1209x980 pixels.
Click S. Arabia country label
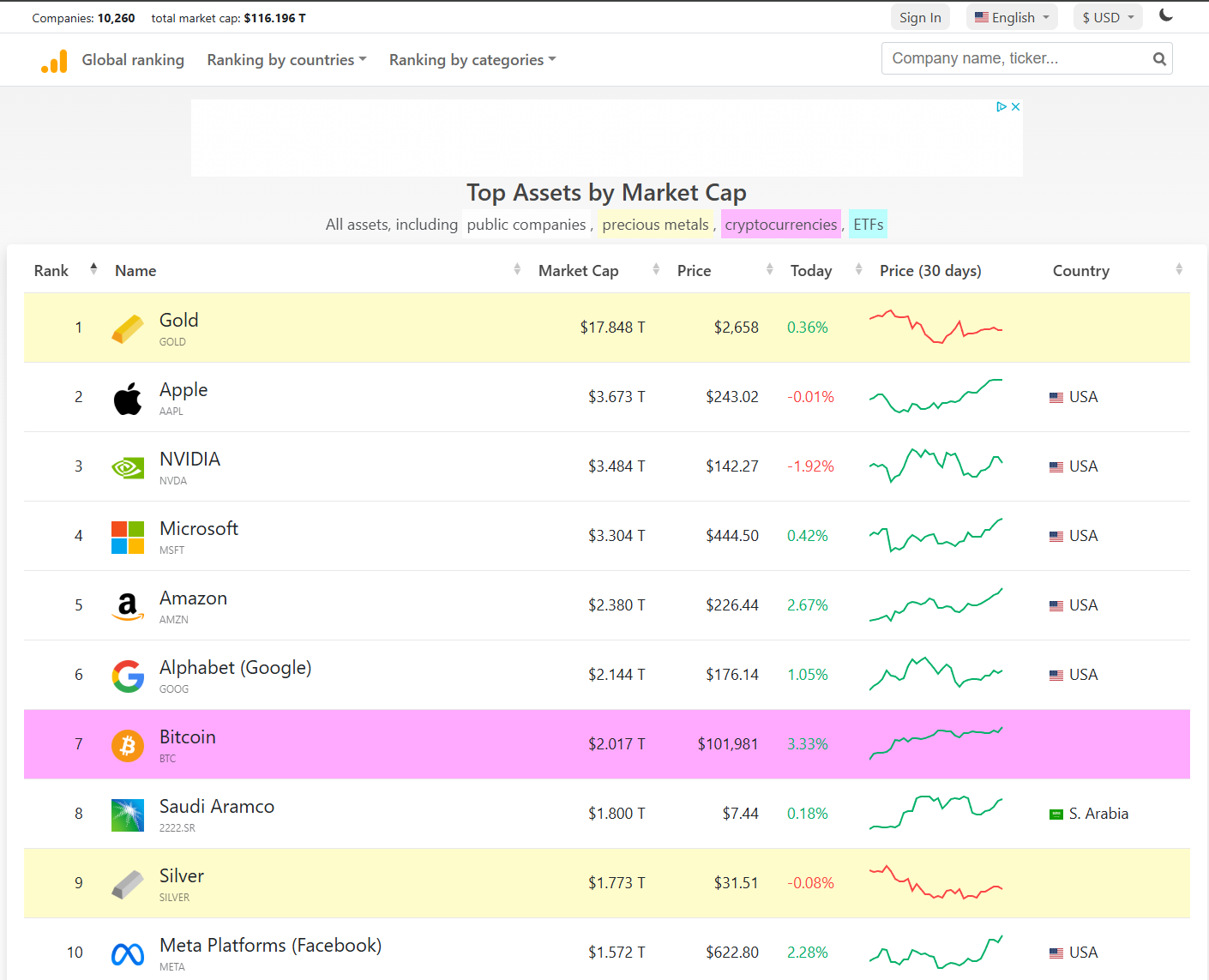click(1098, 814)
